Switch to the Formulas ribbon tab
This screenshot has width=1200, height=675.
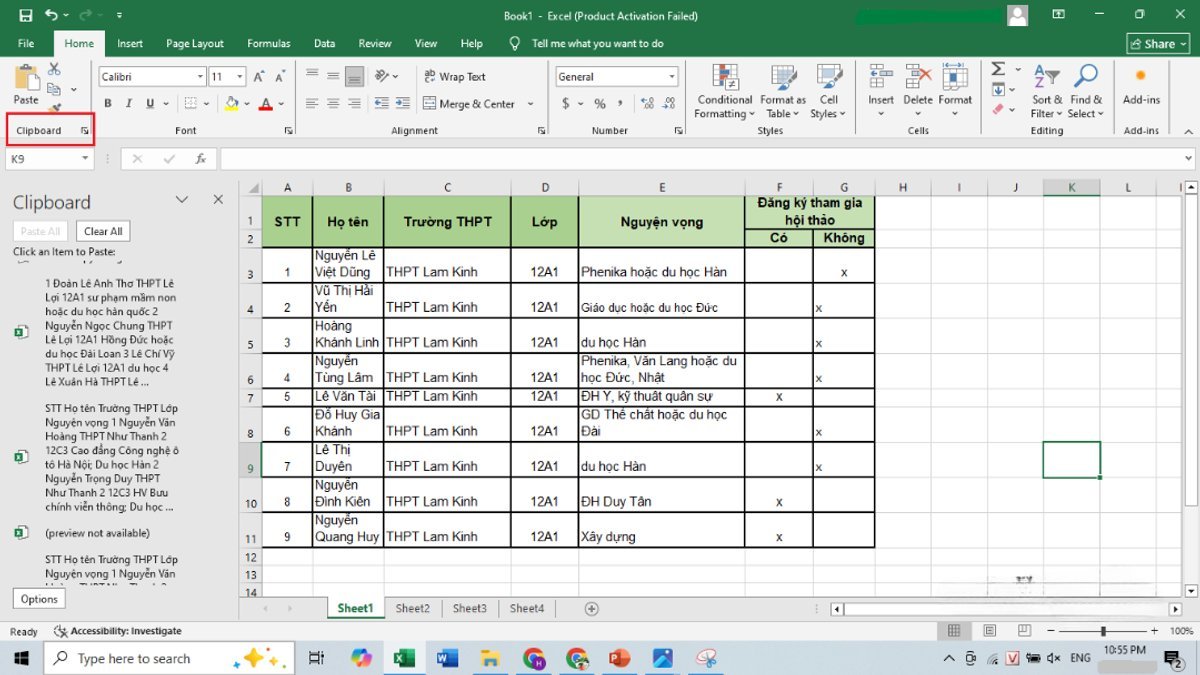pyautogui.click(x=269, y=44)
